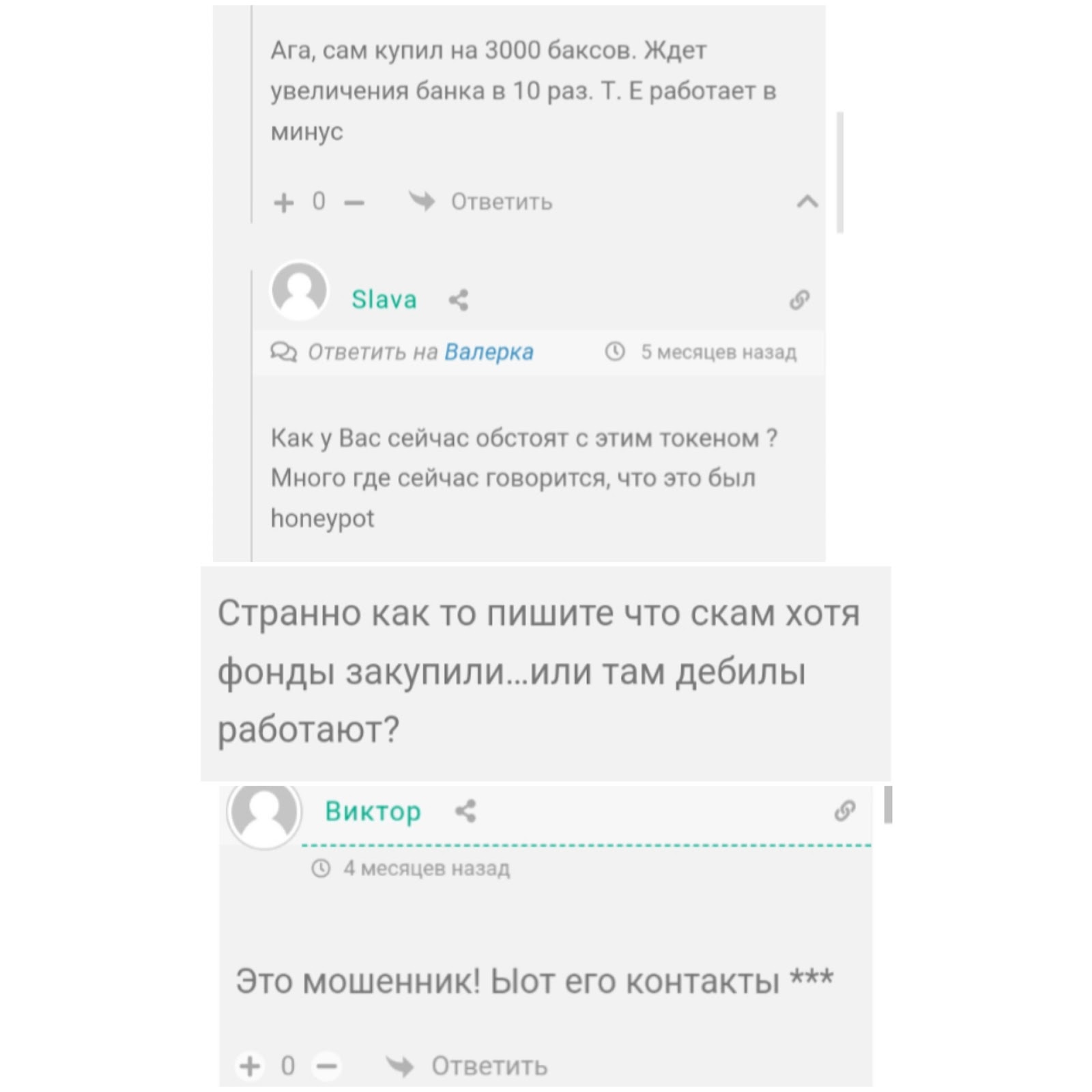Open Виктор's avatar picture

click(x=264, y=814)
